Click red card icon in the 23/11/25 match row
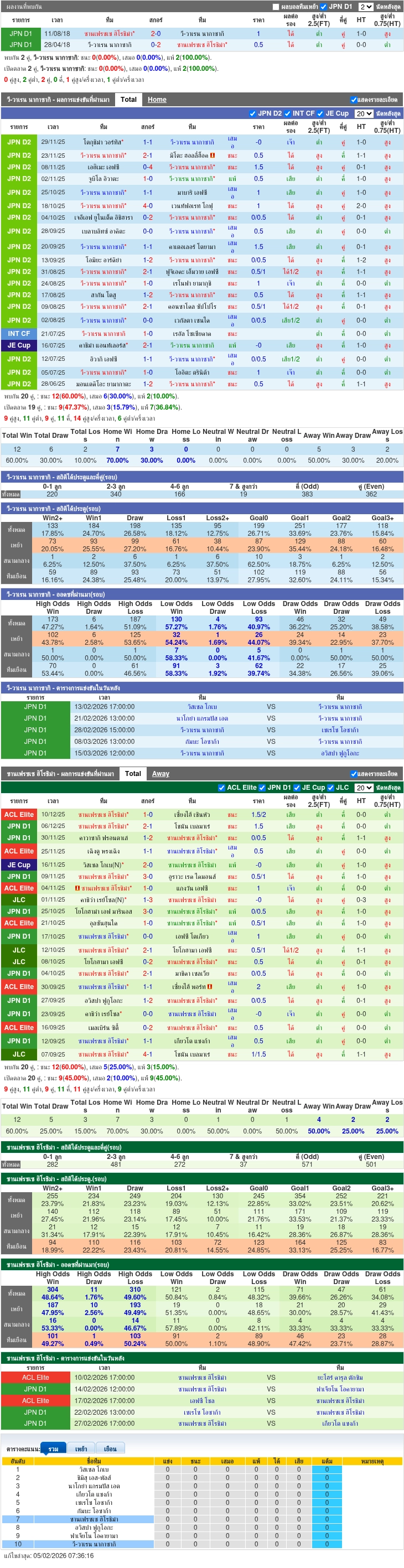This screenshot has width=404, height=1568. [x=213, y=155]
